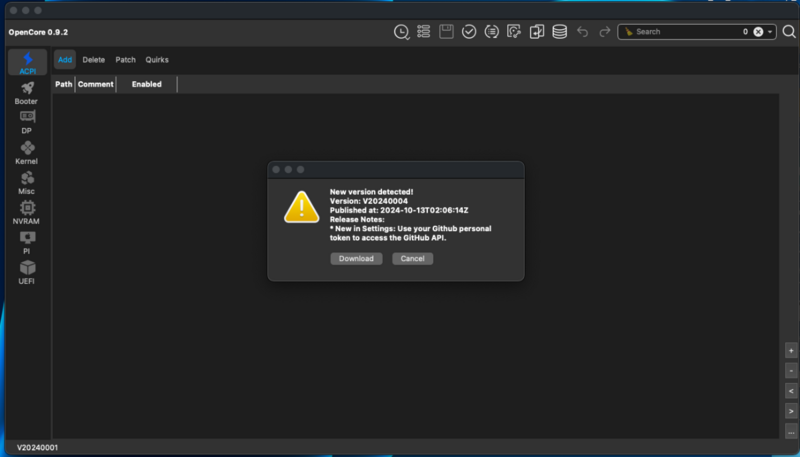Click the less-than move button
This screenshot has height=457, width=800.
(791, 391)
